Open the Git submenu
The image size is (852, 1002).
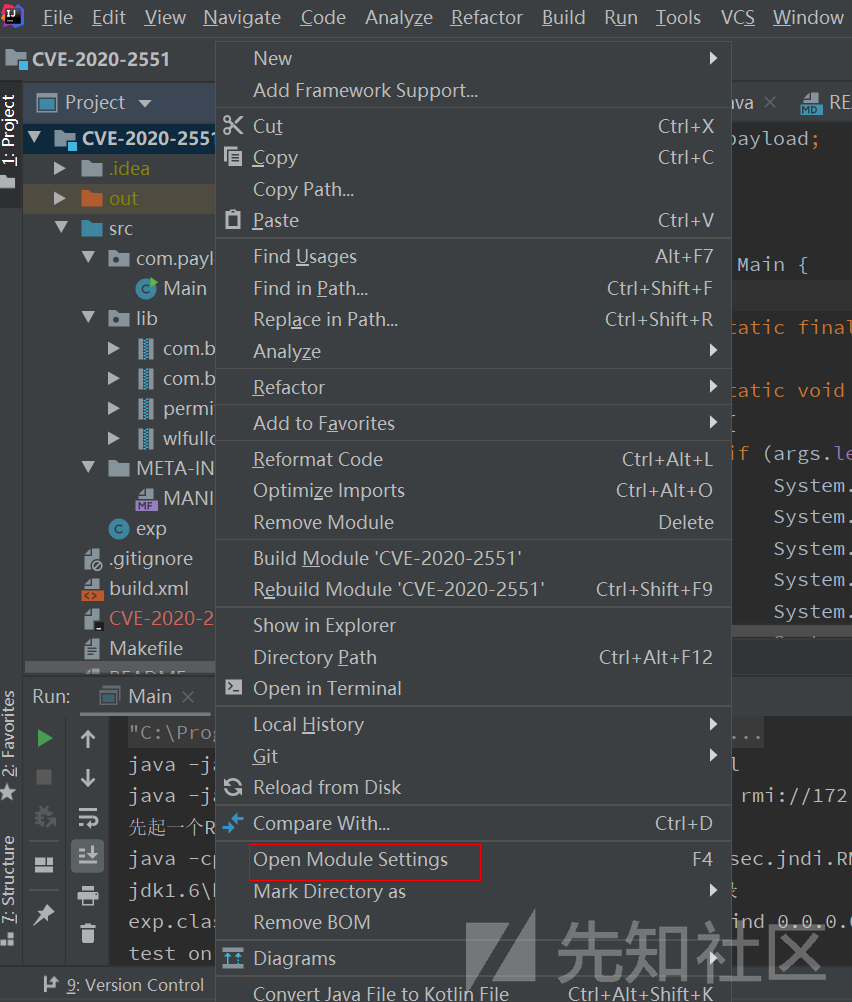click(474, 756)
